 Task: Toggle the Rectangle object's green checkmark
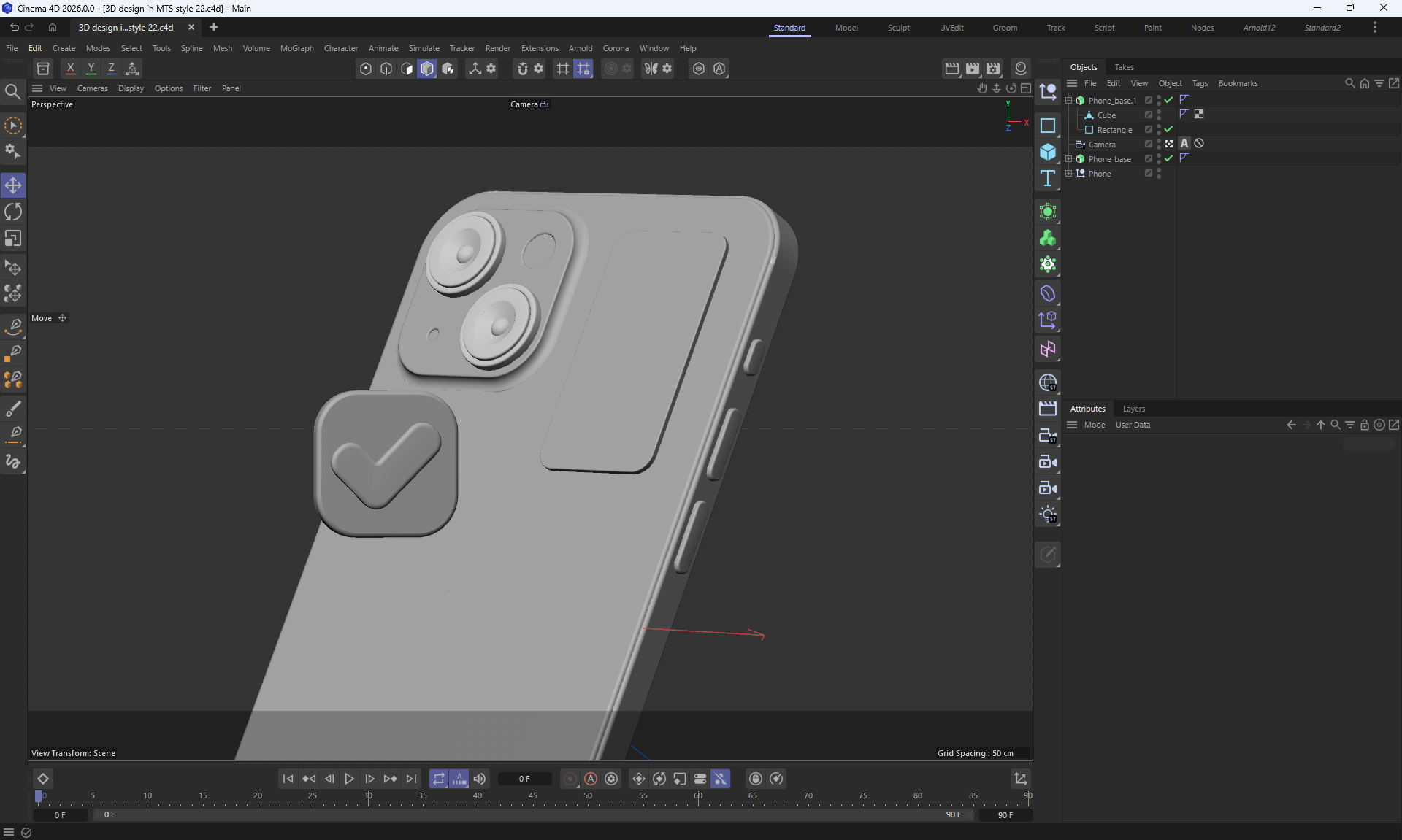1168,129
